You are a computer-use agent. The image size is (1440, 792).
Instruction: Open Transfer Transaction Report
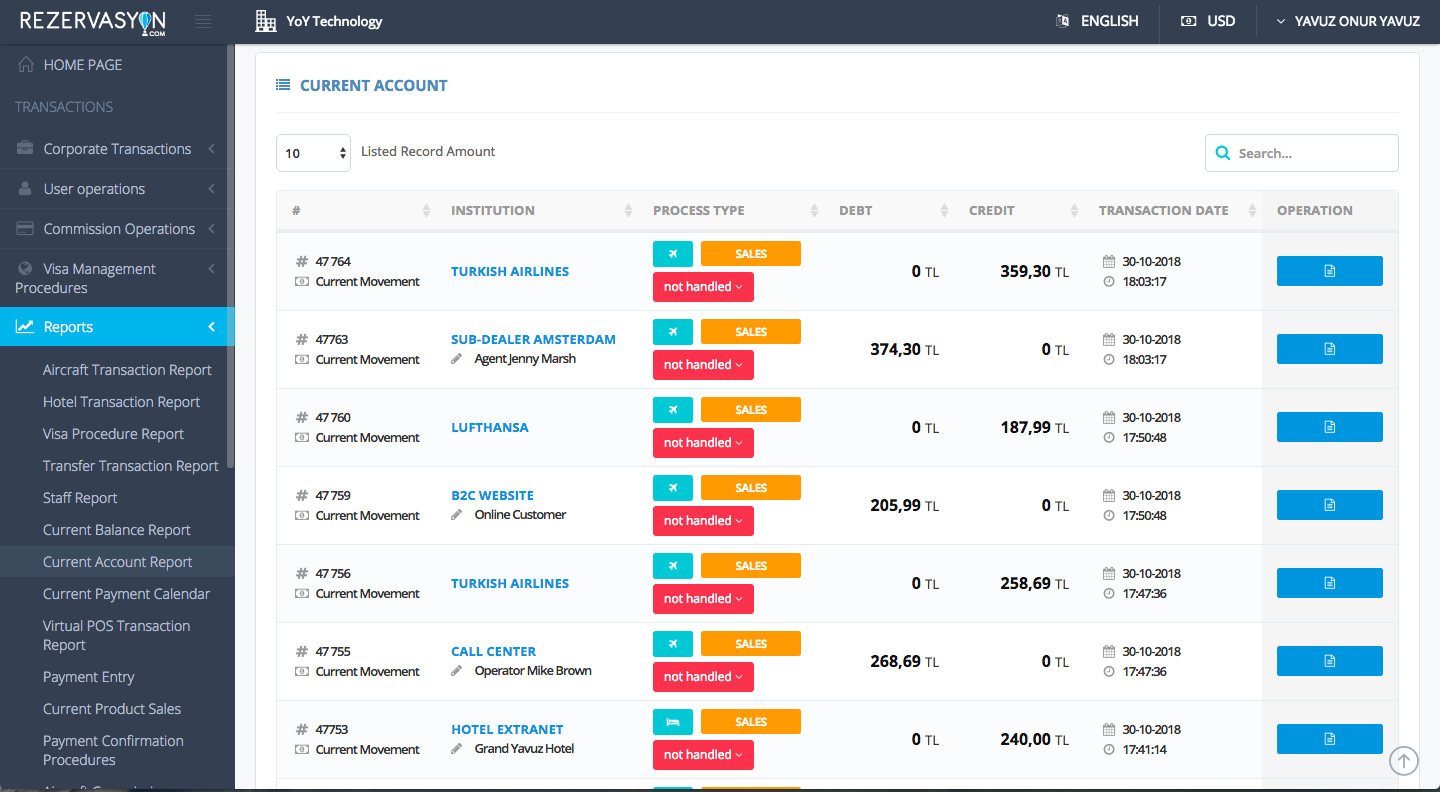[131, 466]
